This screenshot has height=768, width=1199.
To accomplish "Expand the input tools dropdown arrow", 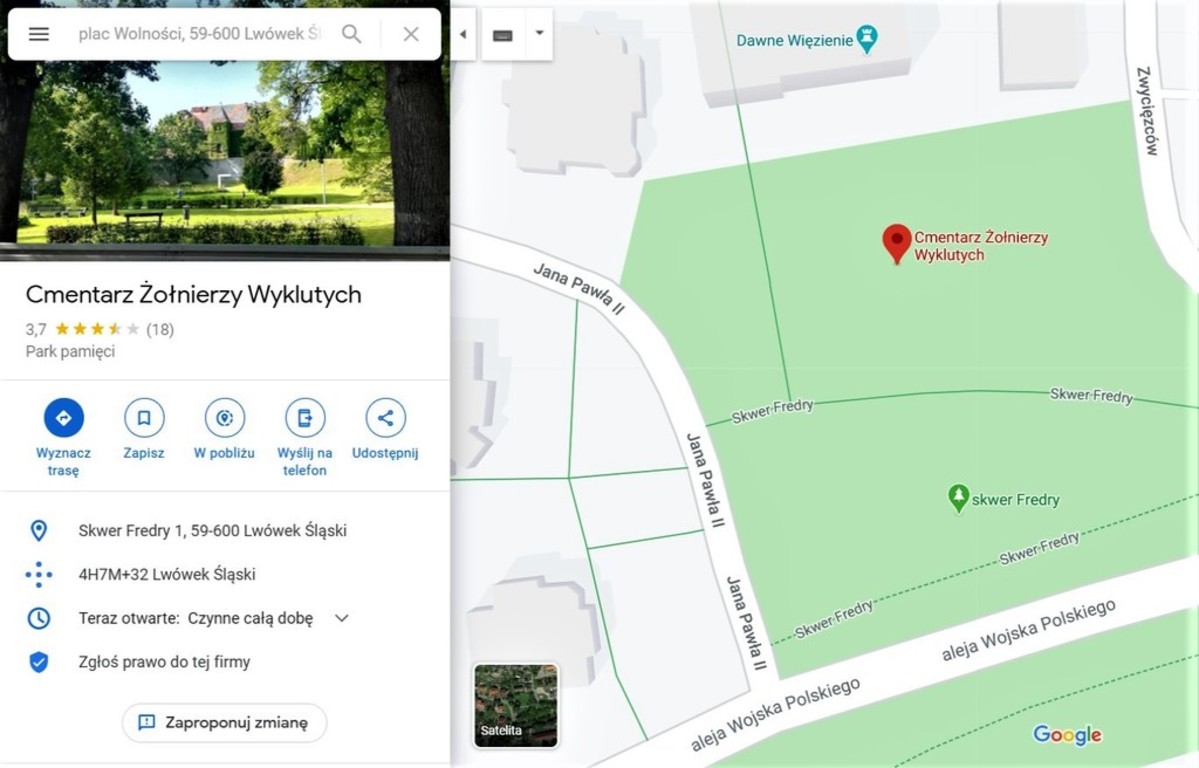I will click(539, 34).
